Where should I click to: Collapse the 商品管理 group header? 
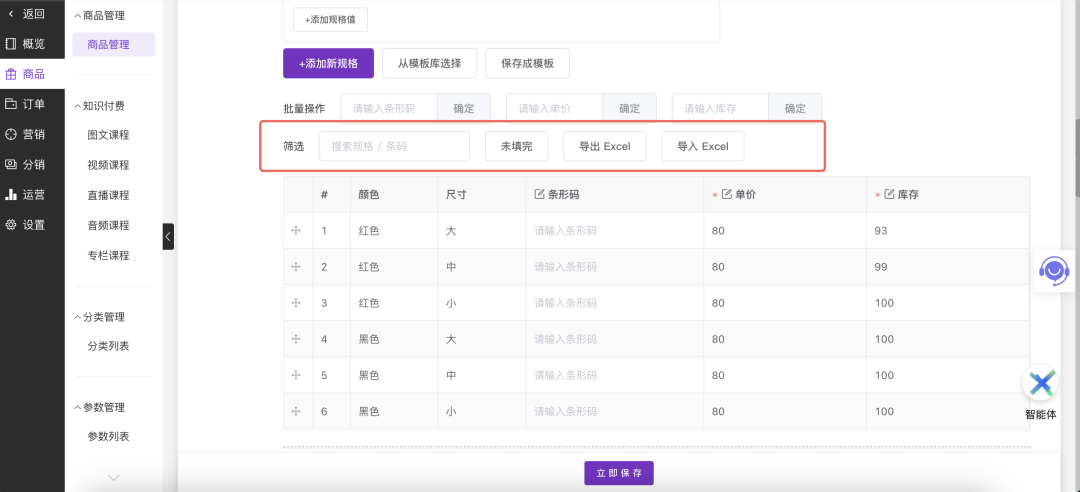[100, 15]
